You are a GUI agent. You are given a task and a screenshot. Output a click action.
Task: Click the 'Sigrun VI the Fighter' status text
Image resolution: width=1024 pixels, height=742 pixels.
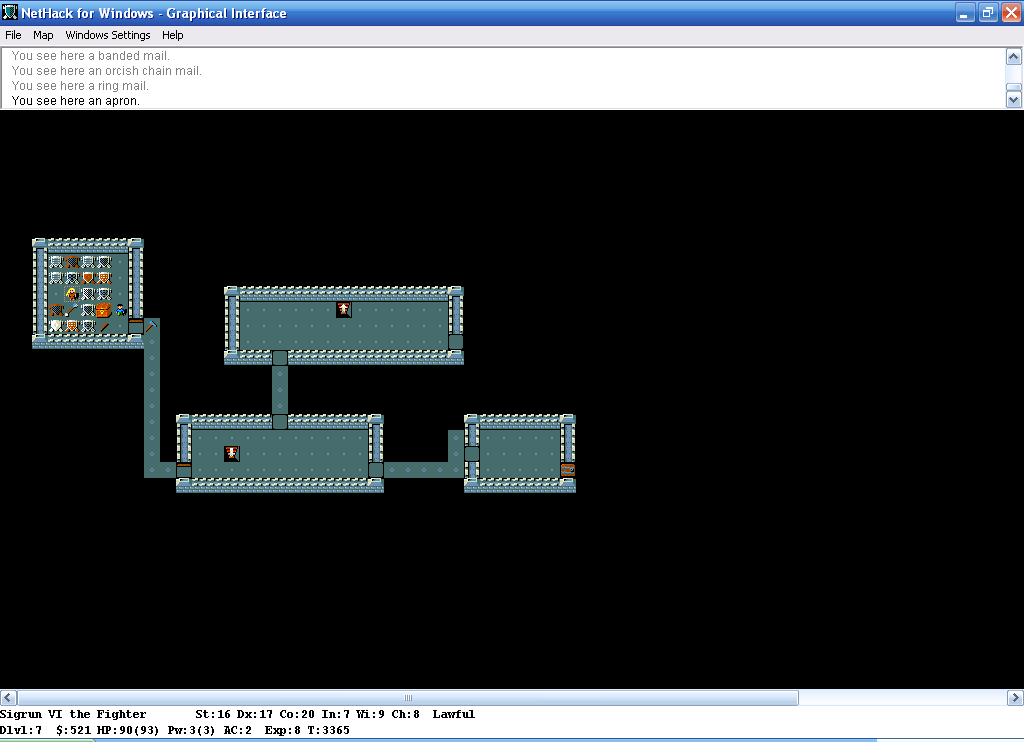coord(73,714)
